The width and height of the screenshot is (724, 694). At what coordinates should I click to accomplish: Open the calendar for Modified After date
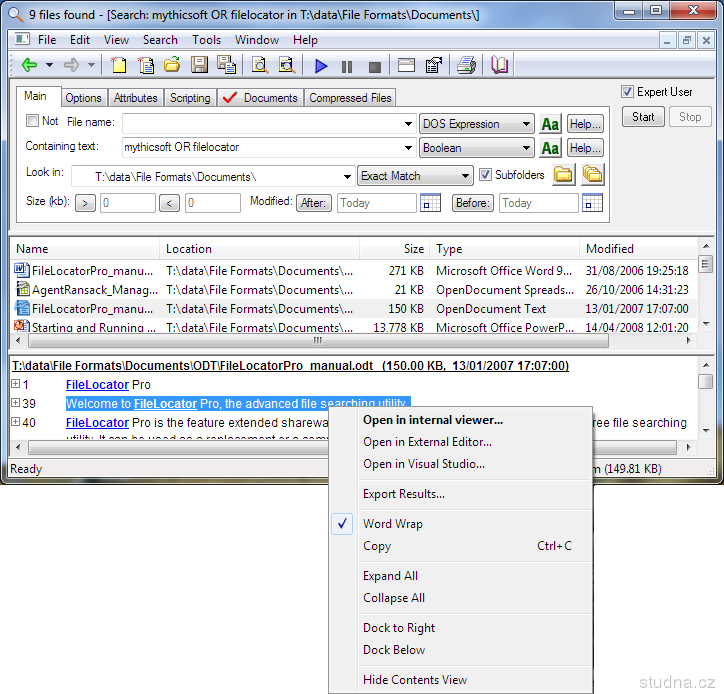click(x=430, y=203)
